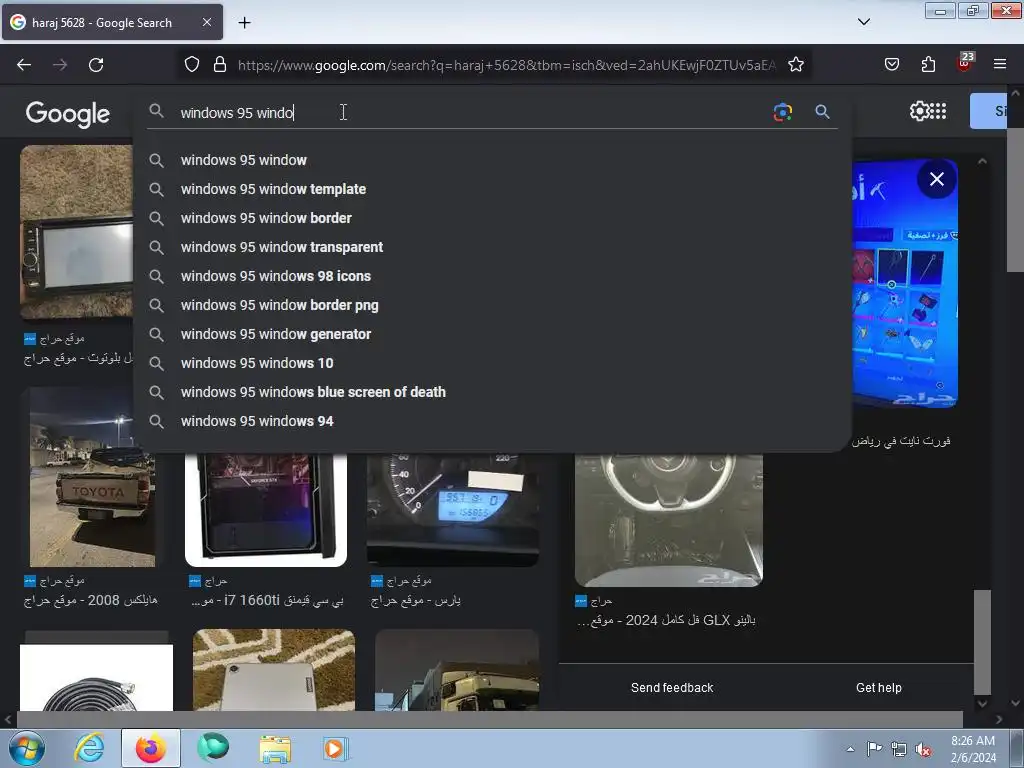Open the extension with badge 23
This screenshot has width=1024, height=768.
pos(965,62)
